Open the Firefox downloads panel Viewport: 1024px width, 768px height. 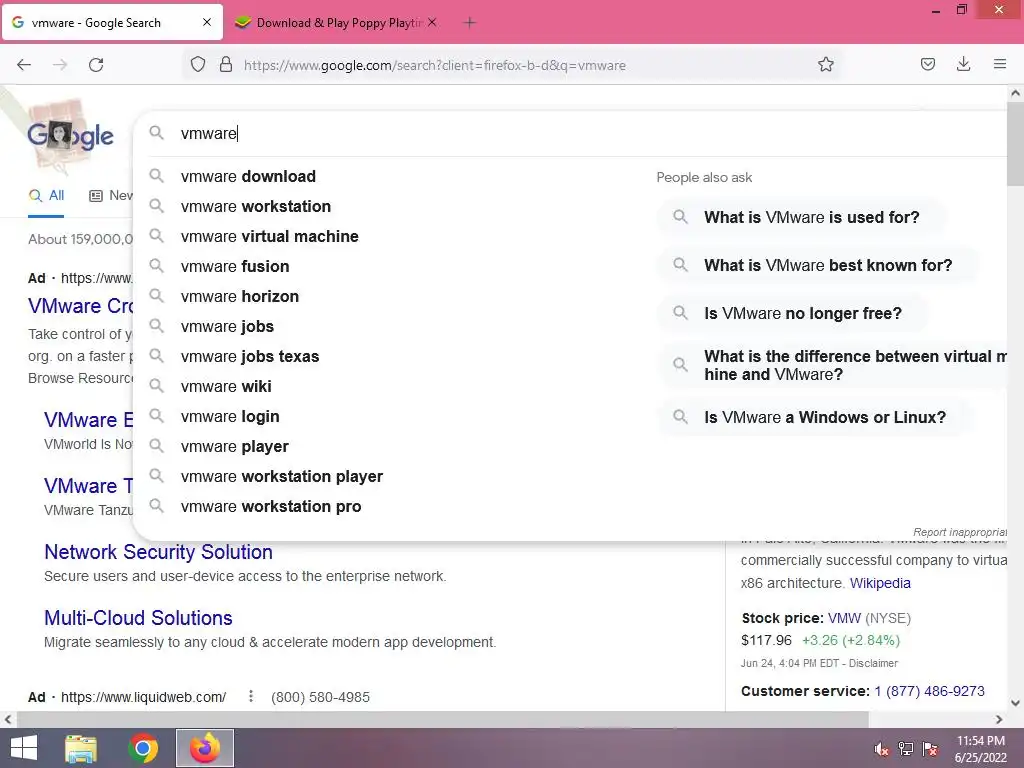click(x=963, y=65)
